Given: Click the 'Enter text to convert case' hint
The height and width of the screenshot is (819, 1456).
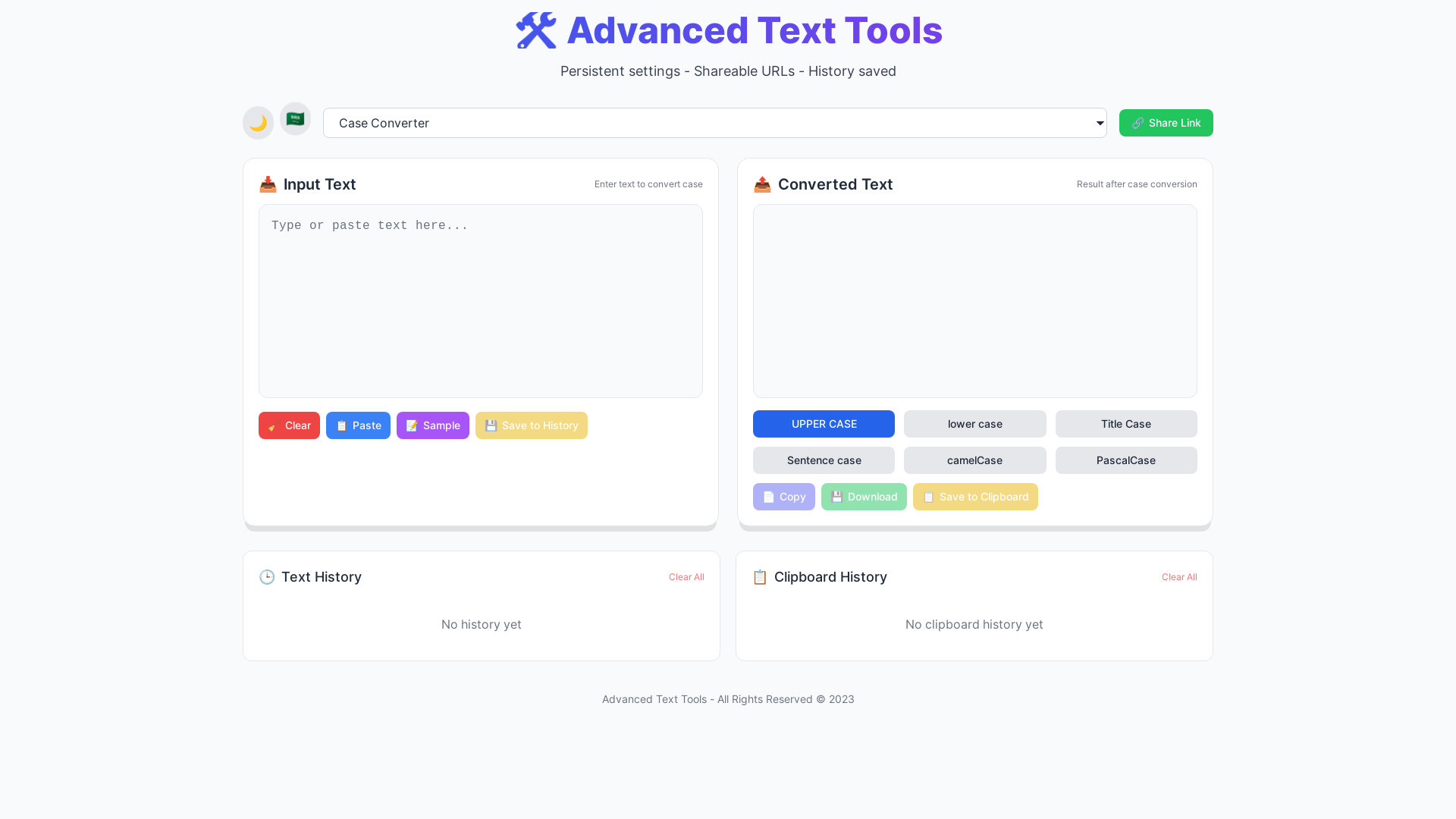Looking at the screenshot, I should tap(648, 184).
